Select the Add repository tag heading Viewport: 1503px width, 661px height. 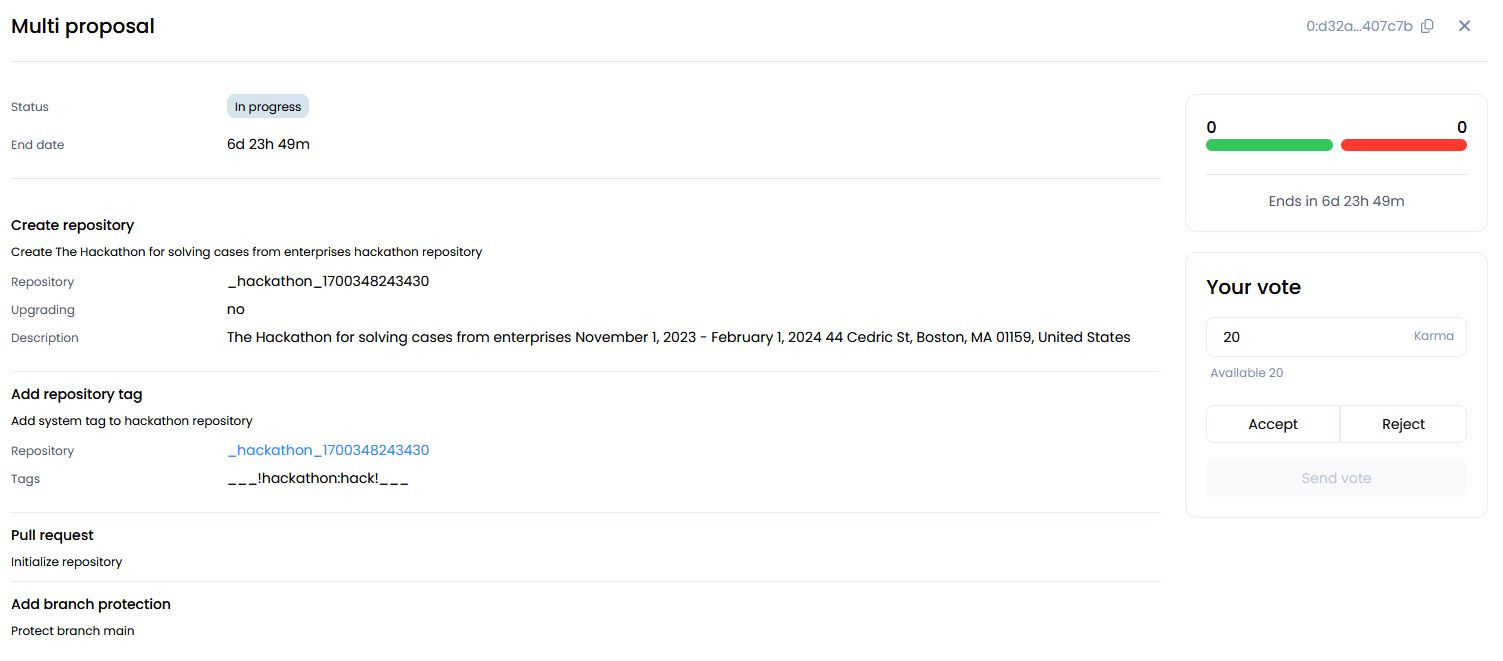pos(76,394)
